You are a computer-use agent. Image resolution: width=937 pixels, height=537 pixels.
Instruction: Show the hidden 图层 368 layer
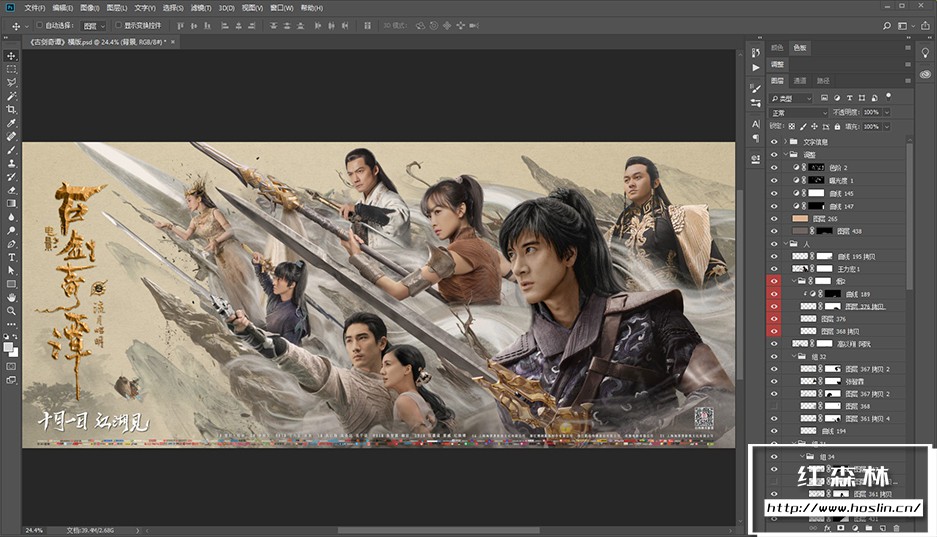tap(774, 406)
